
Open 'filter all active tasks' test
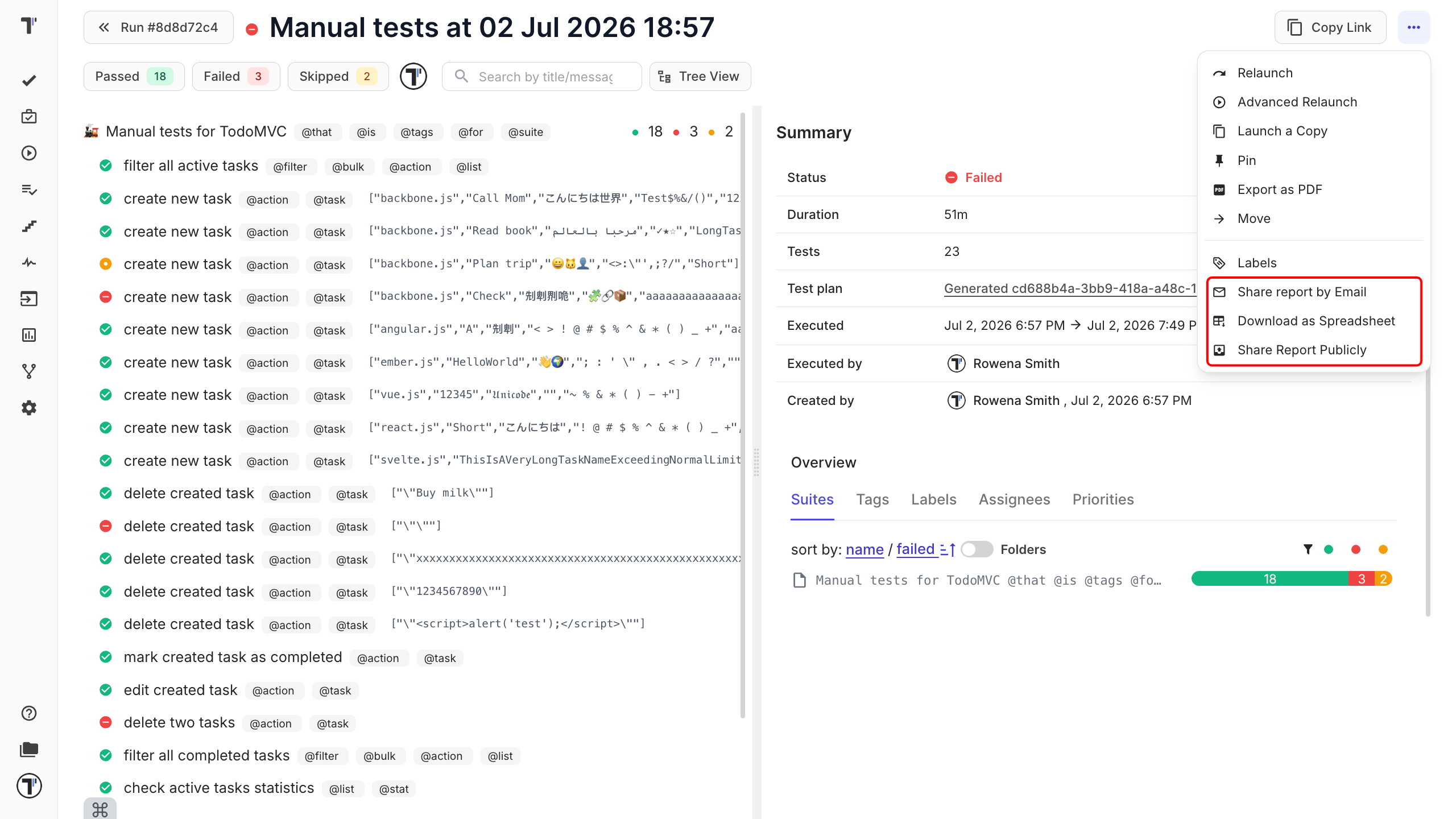tap(191, 166)
